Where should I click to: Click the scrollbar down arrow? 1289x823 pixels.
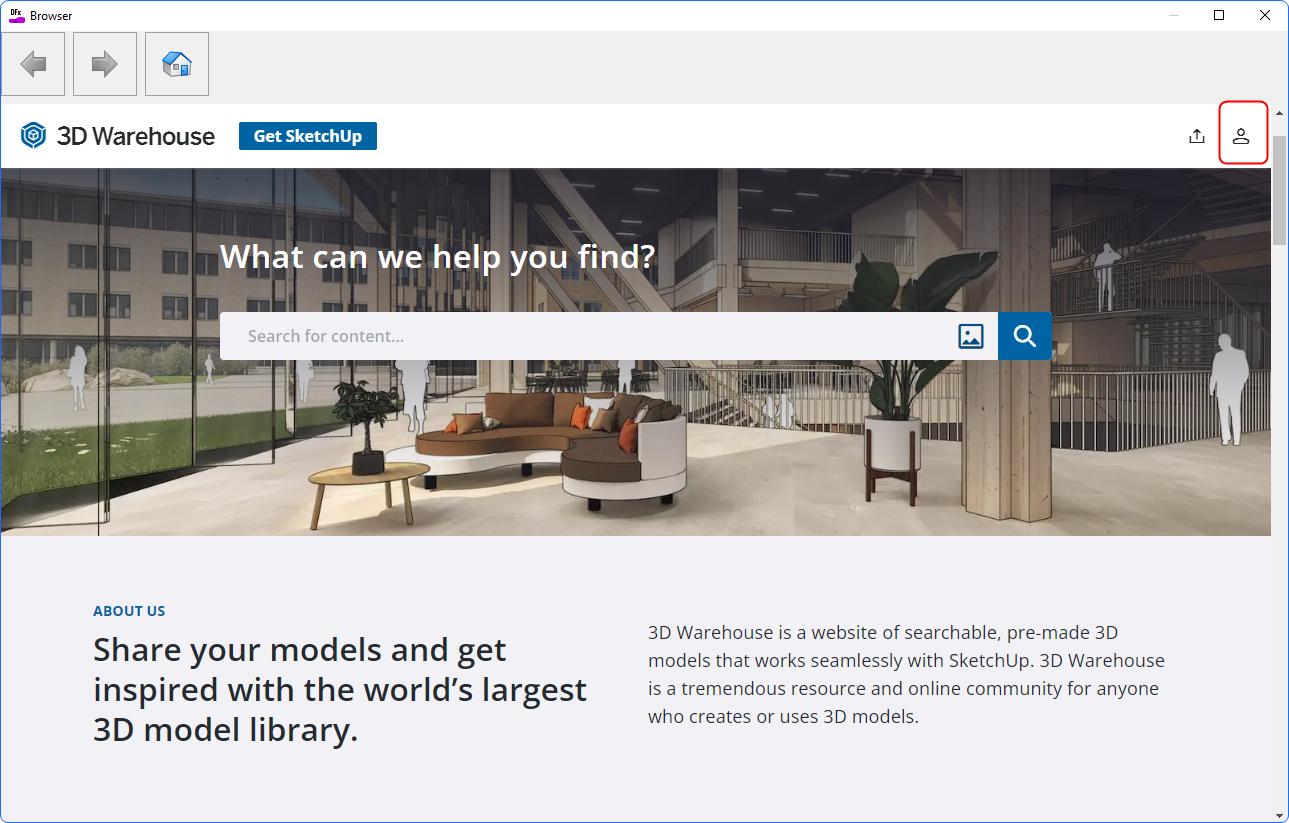point(1280,812)
